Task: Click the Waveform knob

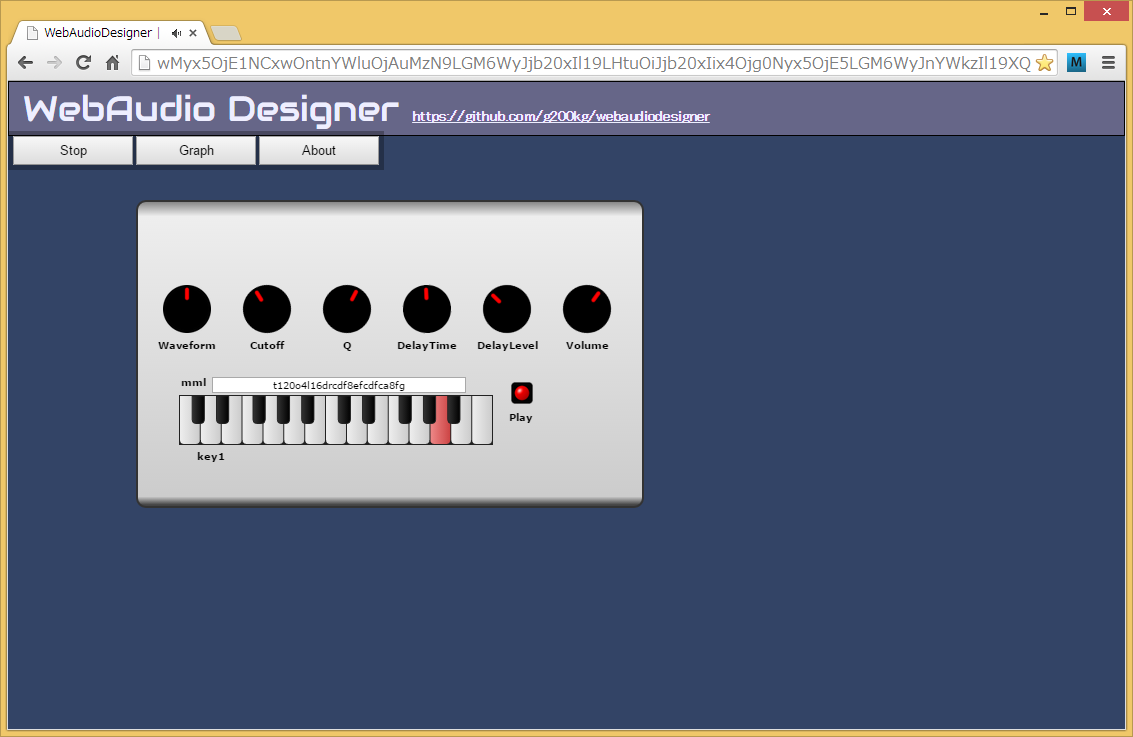Action: 187,309
